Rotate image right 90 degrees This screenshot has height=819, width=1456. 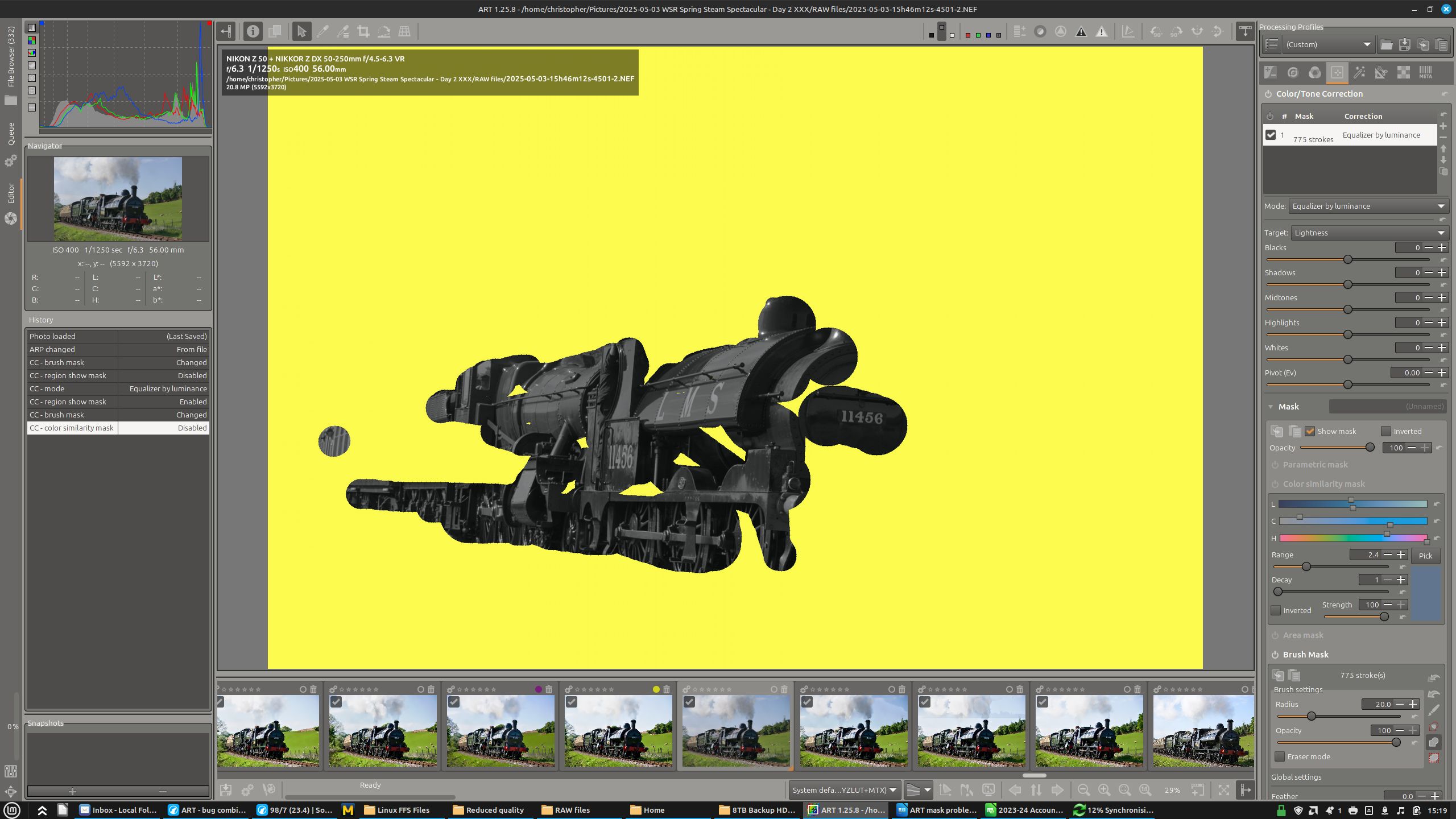click(1176, 32)
